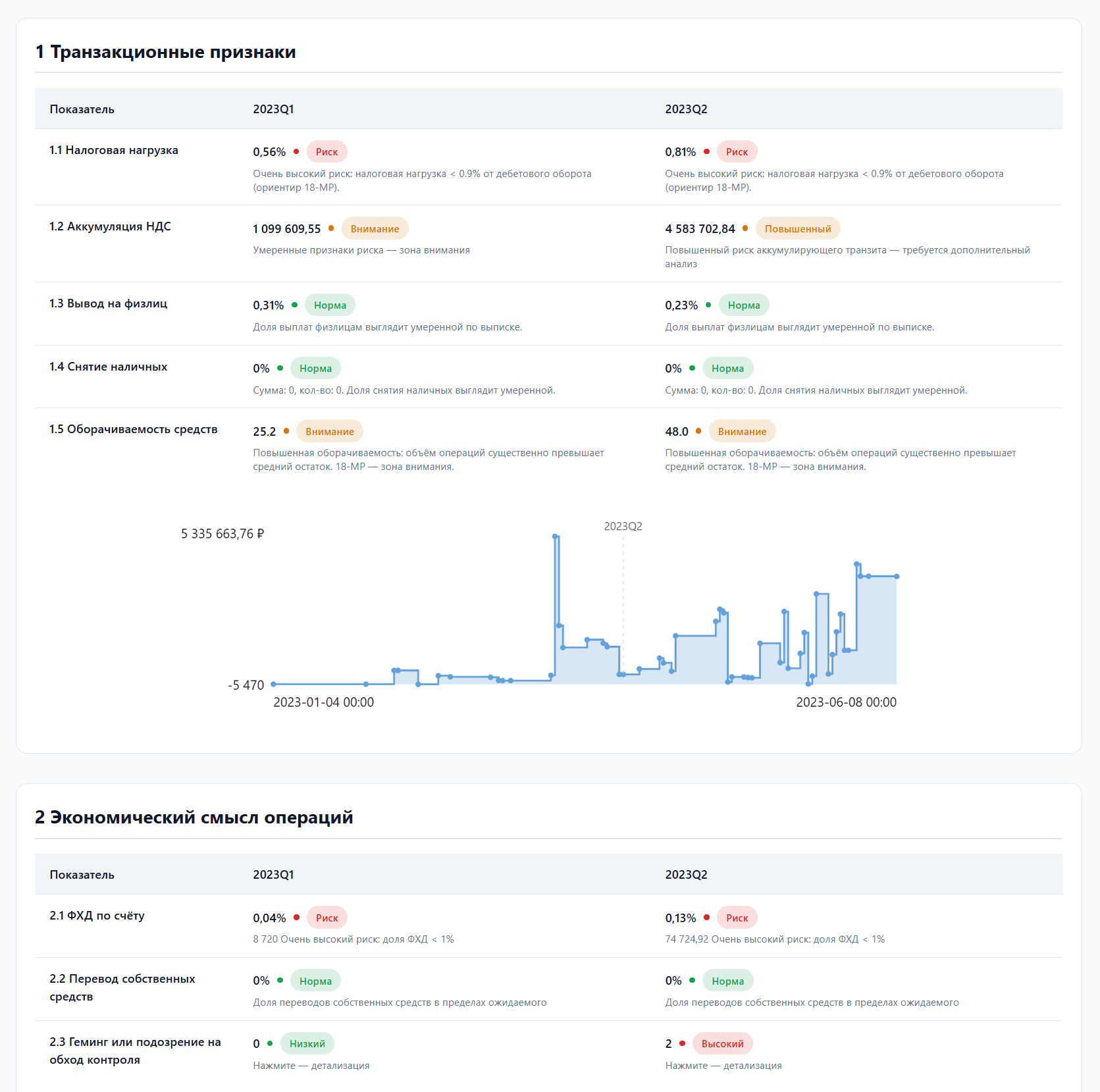Click the red status dot beside 0,81%
Screen dimensions: 1100x1092
click(706, 151)
